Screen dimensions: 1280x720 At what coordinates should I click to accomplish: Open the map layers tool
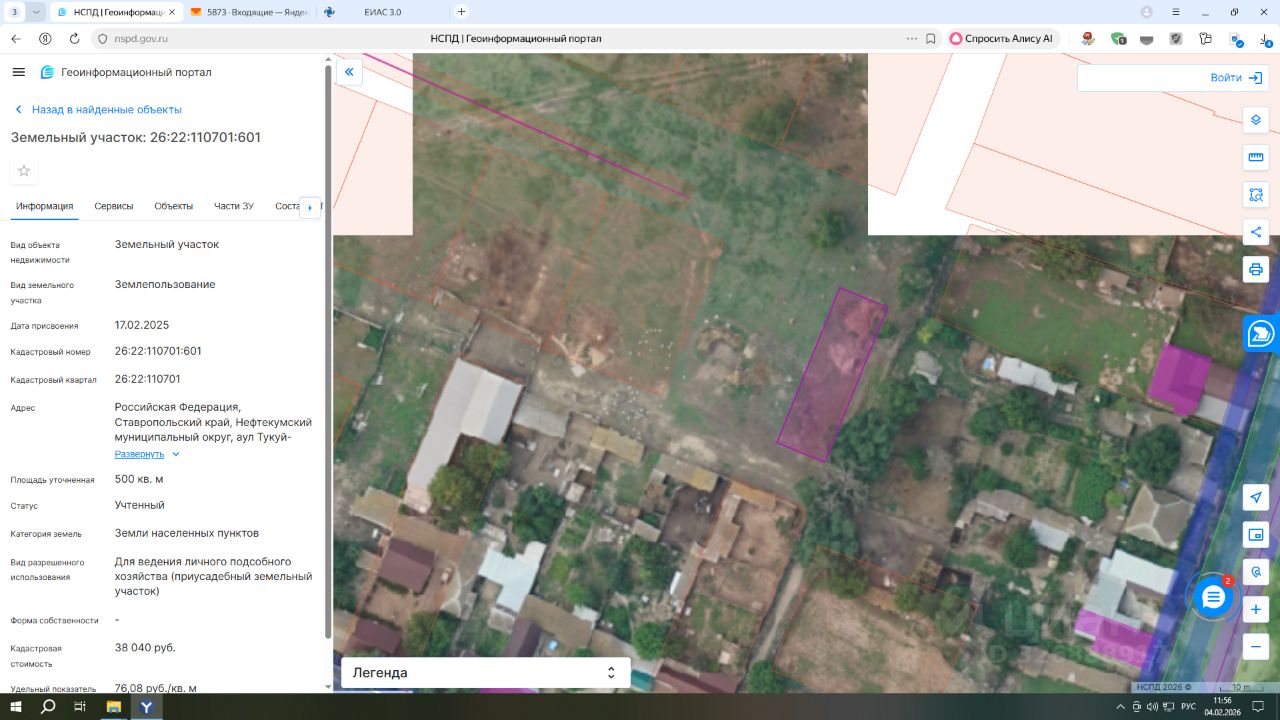(1256, 120)
